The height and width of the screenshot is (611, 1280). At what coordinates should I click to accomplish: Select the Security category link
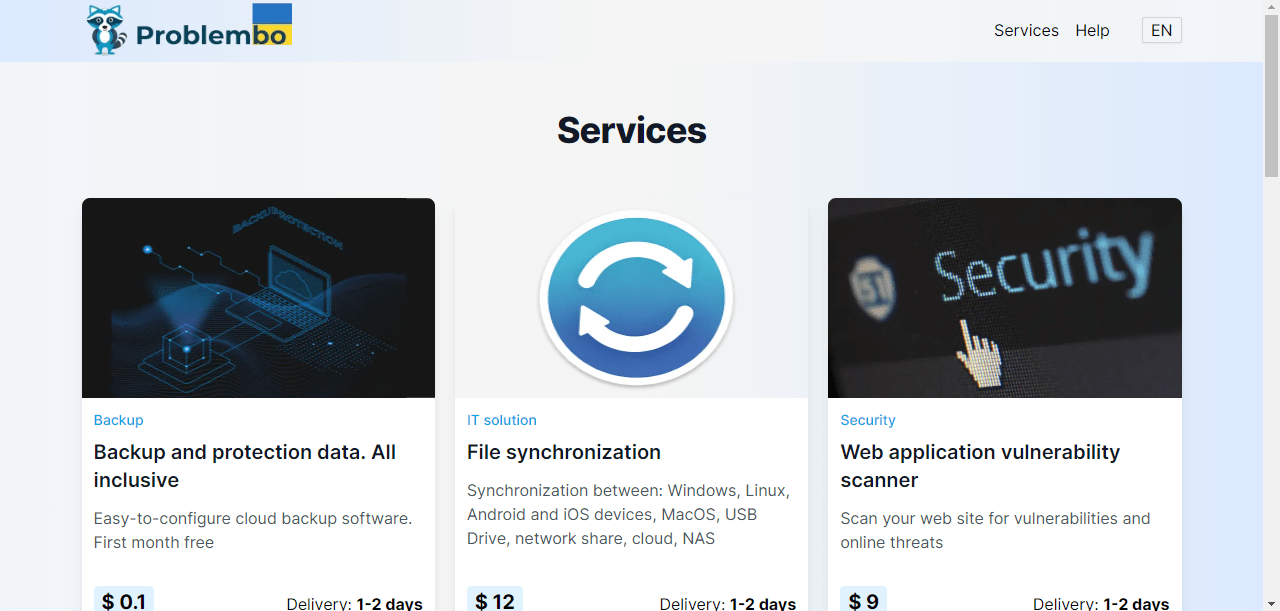868,420
